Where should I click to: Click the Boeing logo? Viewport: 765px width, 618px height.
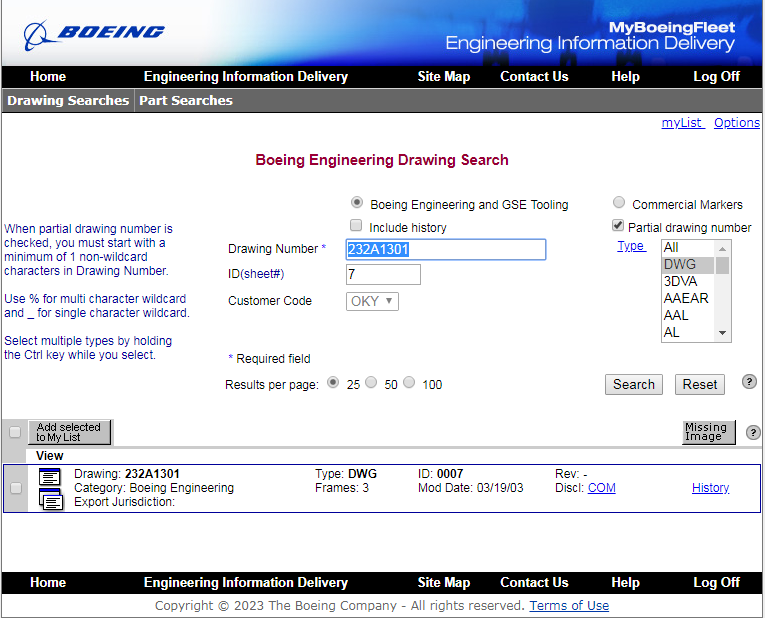[94, 35]
